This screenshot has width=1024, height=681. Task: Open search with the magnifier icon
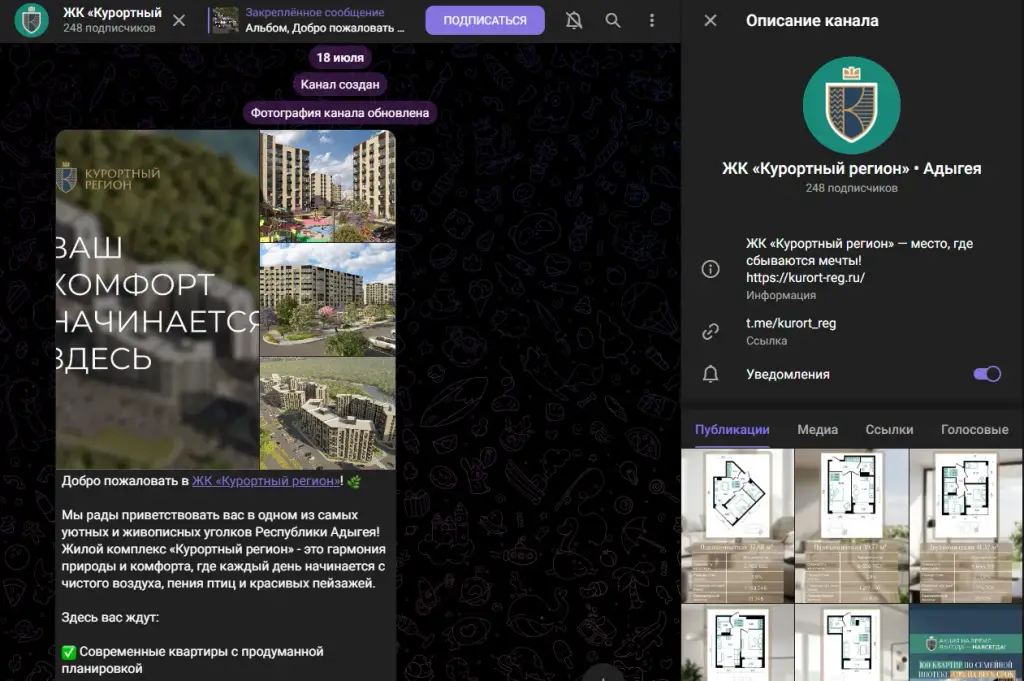613,20
